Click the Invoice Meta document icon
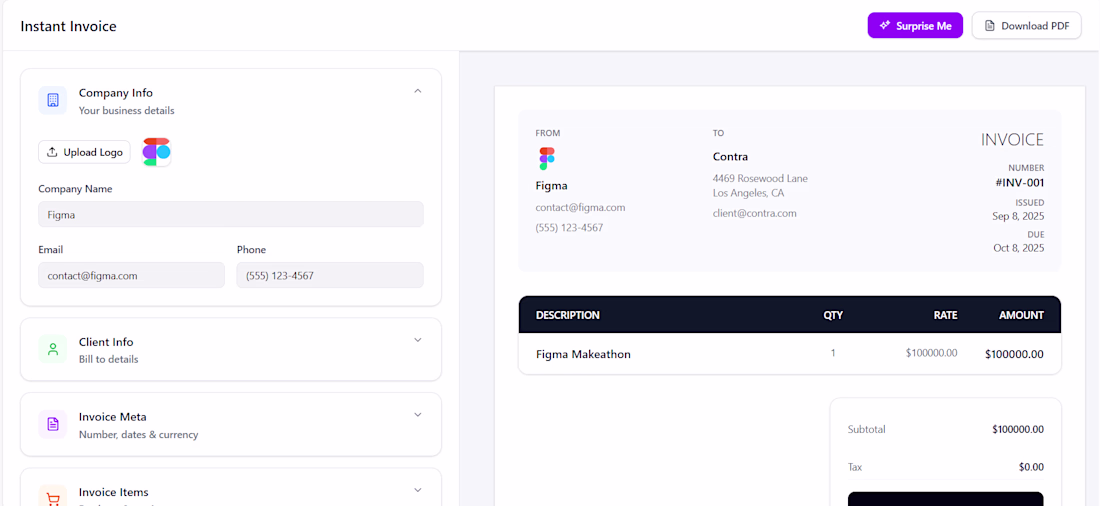 point(53,424)
